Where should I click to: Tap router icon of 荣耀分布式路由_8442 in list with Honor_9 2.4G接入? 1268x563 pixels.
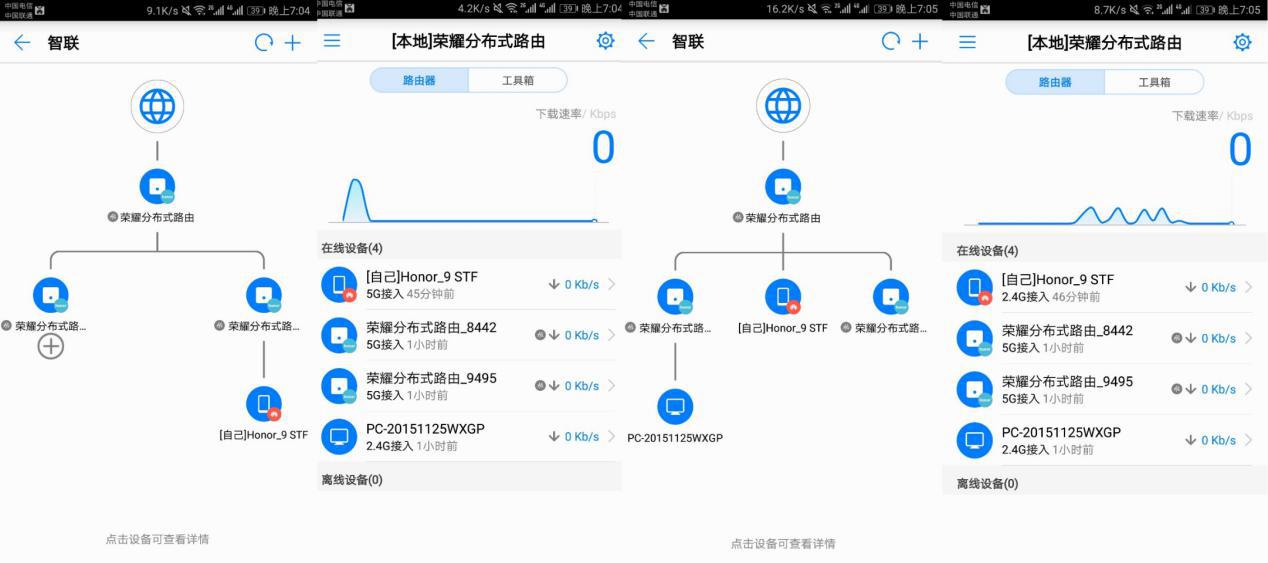[975, 338]
